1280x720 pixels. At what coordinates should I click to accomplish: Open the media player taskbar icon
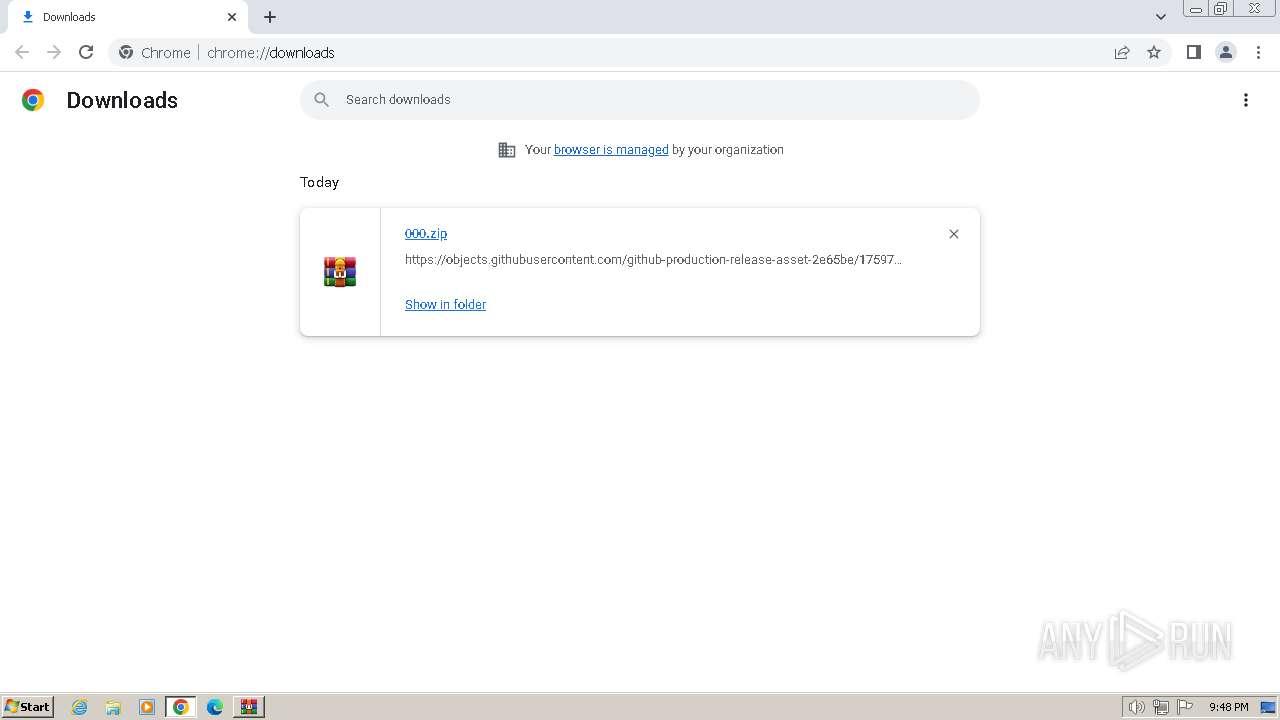tap(147, 707)
